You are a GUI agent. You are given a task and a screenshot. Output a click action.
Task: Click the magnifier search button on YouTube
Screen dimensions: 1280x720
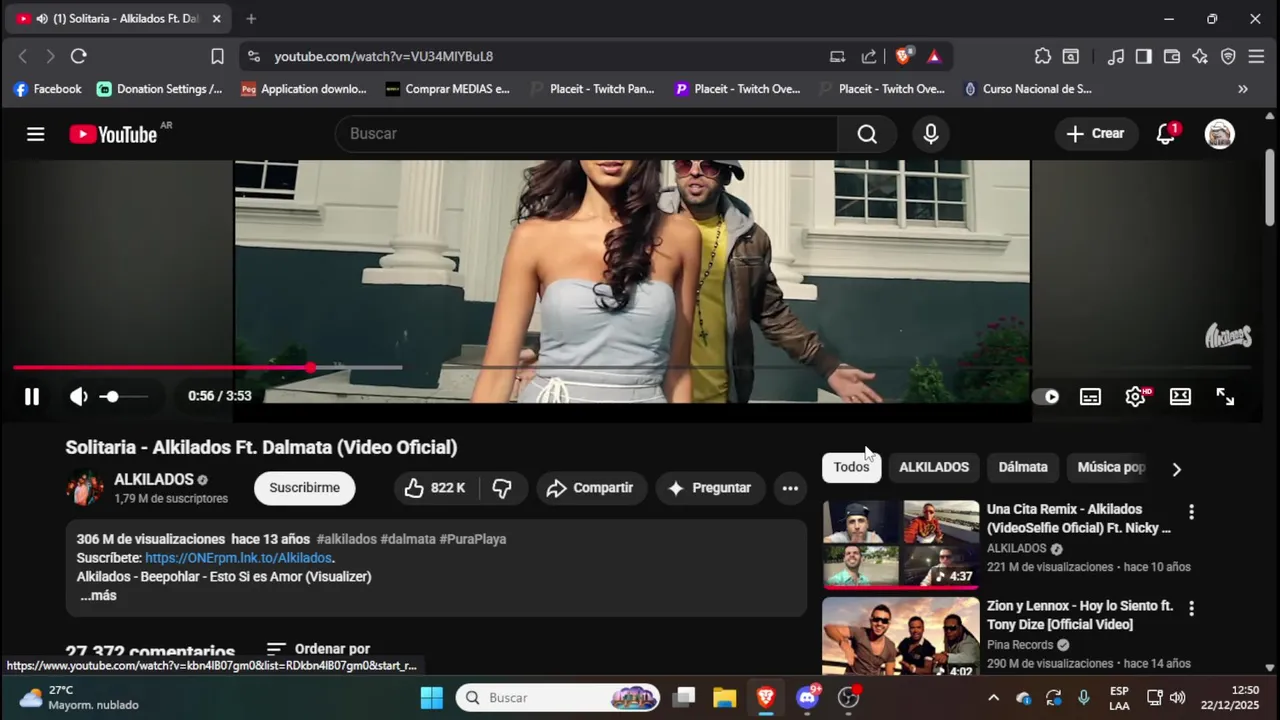coord(867,134)
